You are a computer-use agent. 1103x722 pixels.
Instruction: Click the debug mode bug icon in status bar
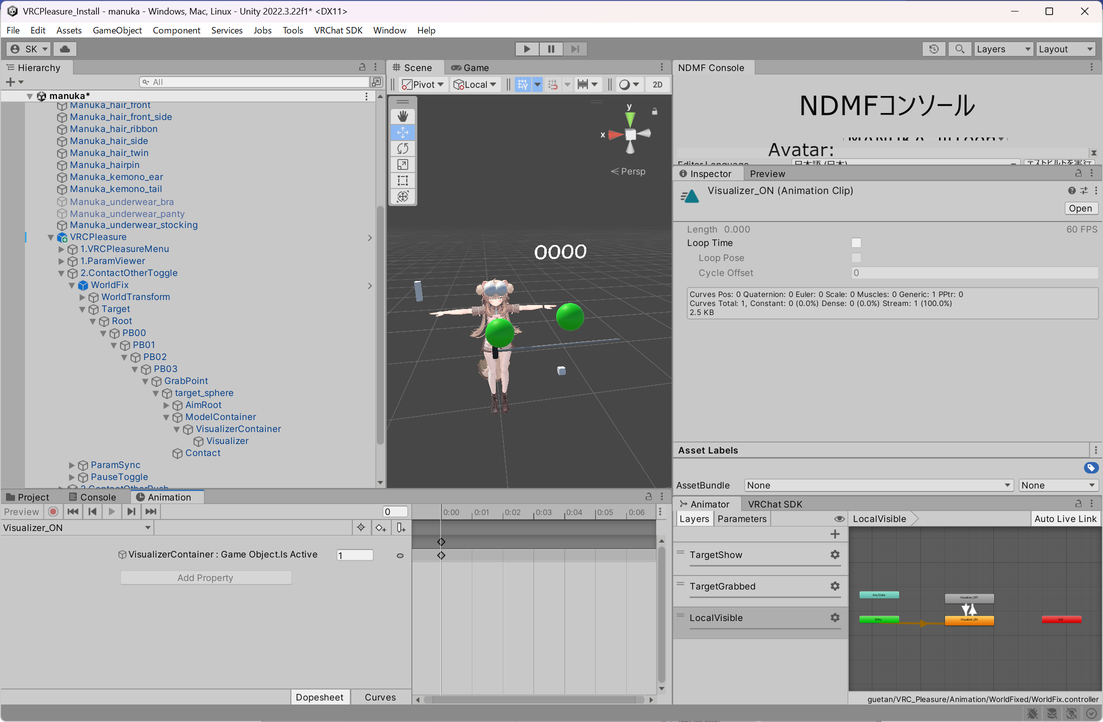click(x=1032, y=714)
